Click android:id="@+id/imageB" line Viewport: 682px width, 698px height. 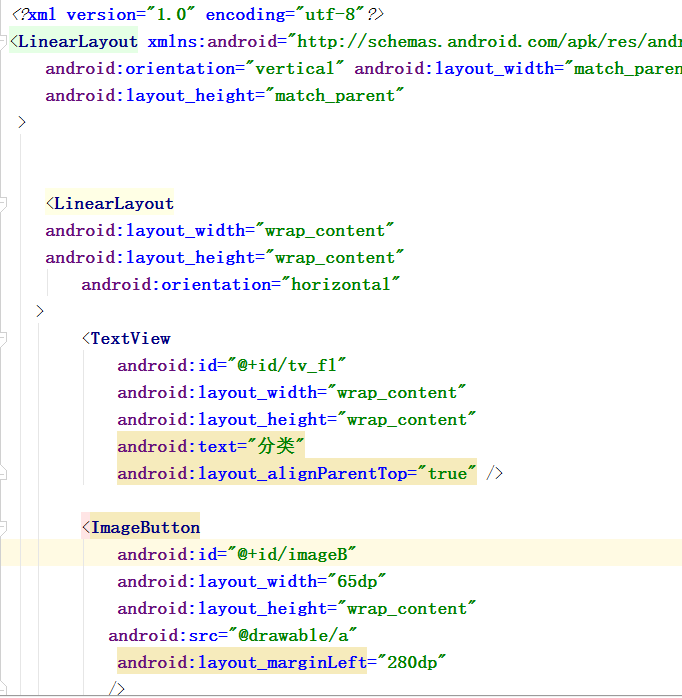[236, 555]
